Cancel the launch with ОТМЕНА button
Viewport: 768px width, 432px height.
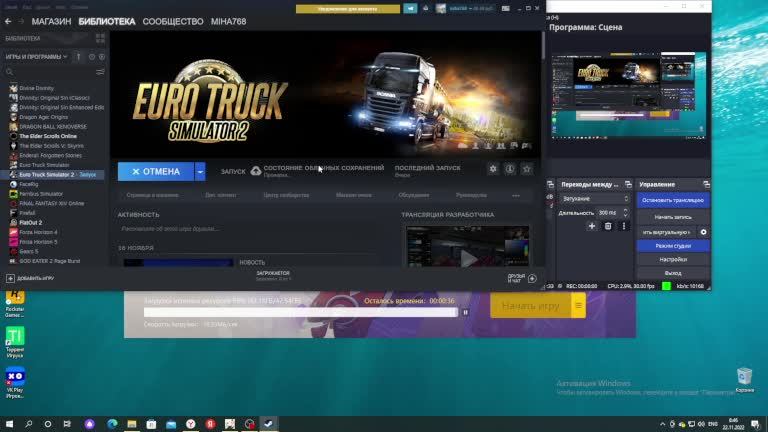coord(156,171)
